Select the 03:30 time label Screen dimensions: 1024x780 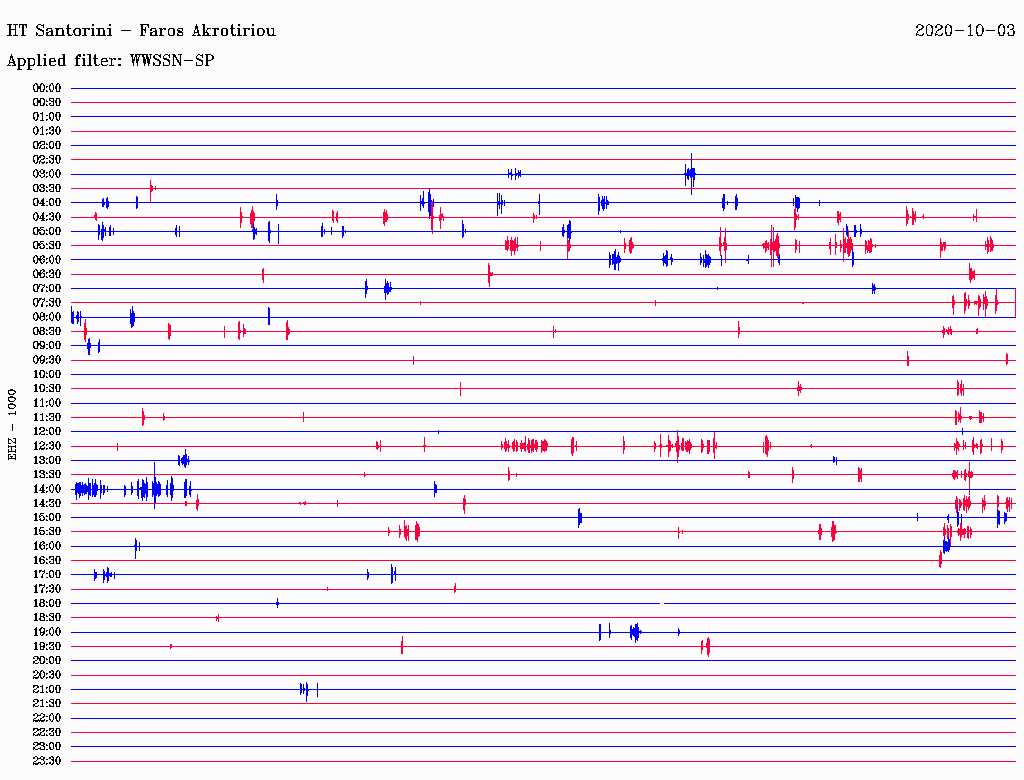46,189
